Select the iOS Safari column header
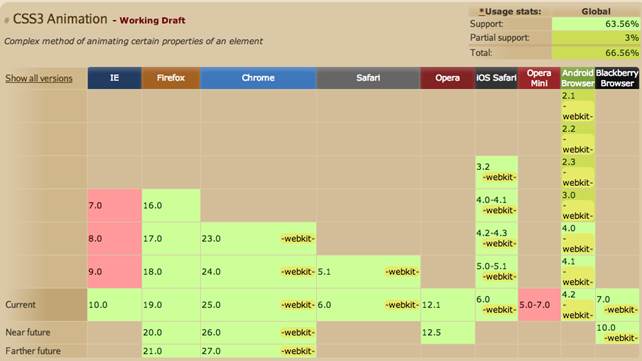The image size is (642, 361). point(496,78)
